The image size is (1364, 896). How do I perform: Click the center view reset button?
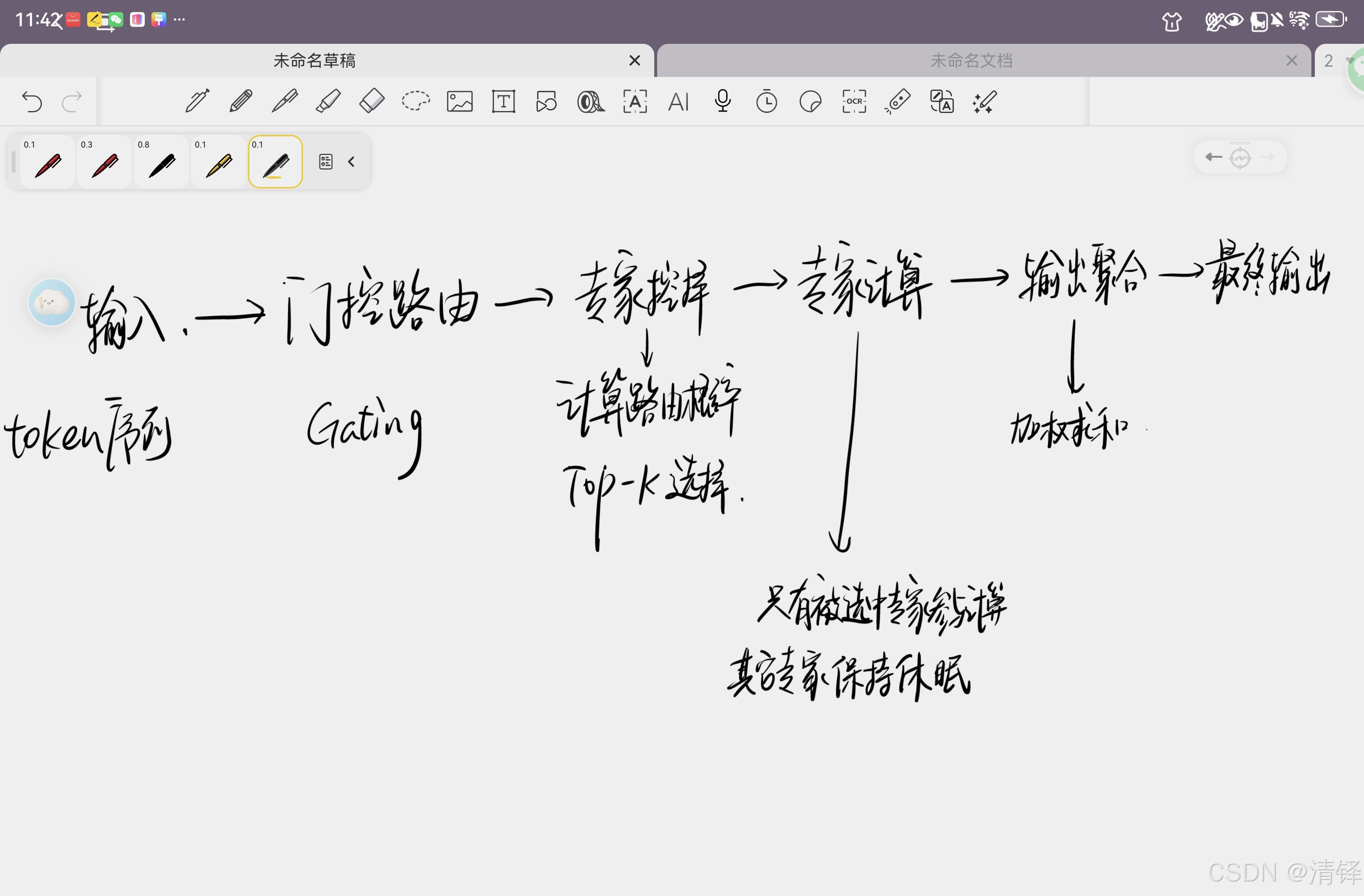(x=1240, y=158)
